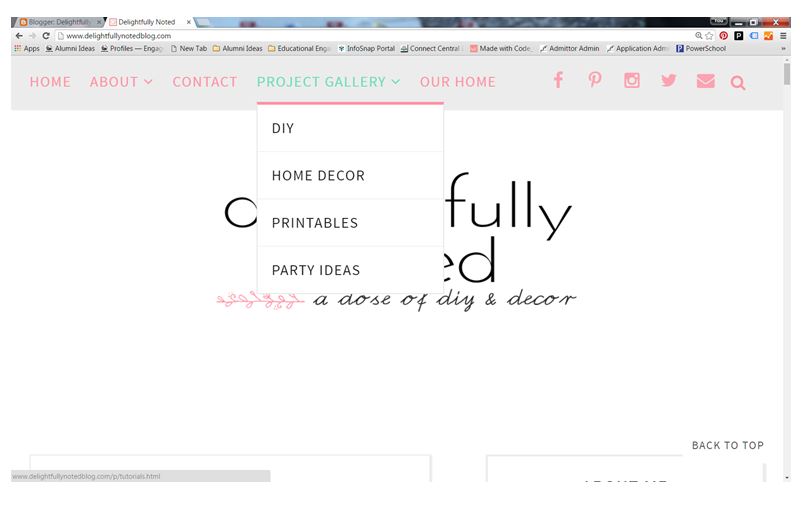Reload the page with refresh icon
The width and height of the screenshot is (803, 521).
click(46, 36)
